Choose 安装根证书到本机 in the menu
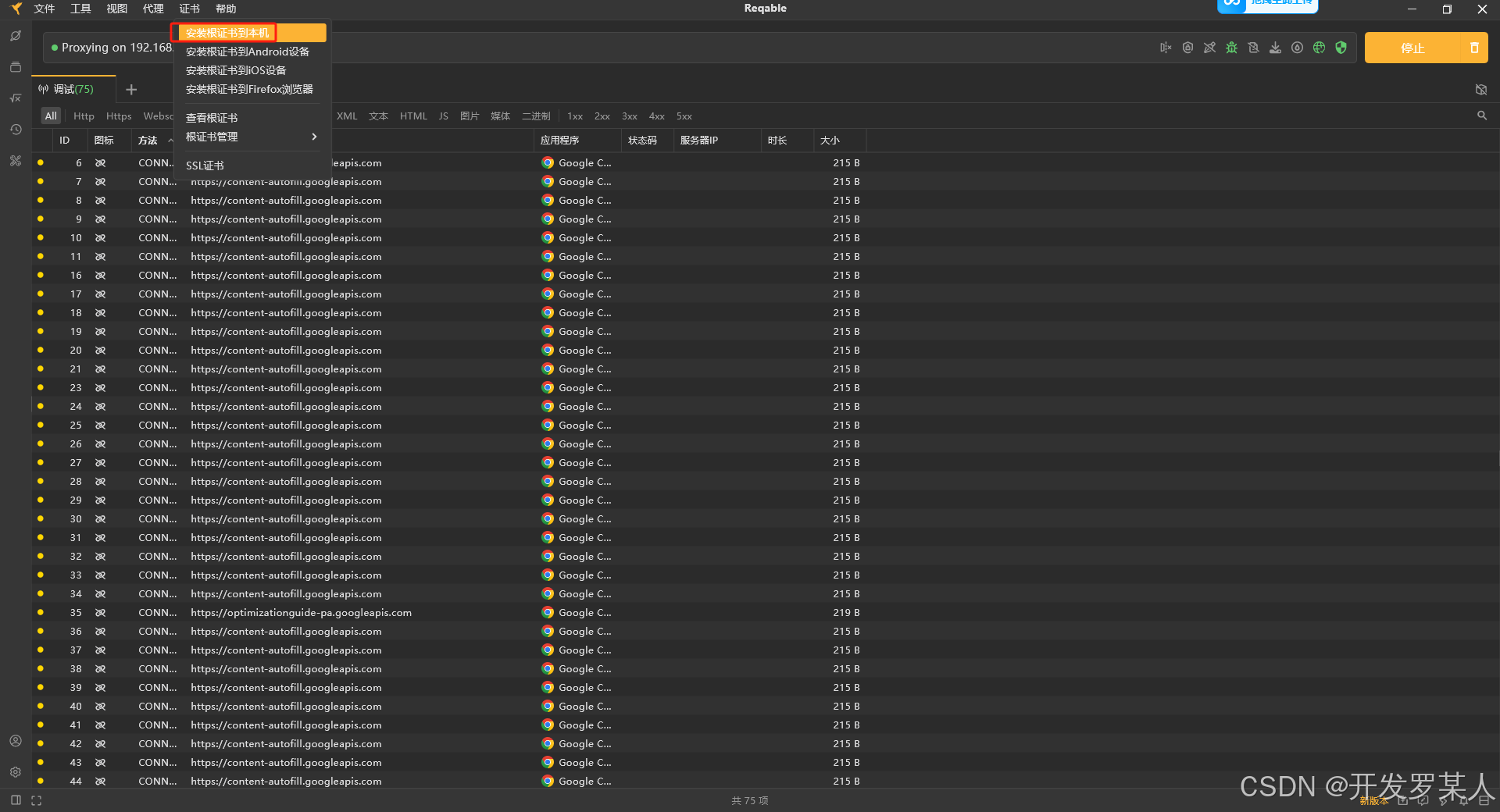Image resolution: width=1500 pixels, height=812 pixels. [x=252, y=33]
